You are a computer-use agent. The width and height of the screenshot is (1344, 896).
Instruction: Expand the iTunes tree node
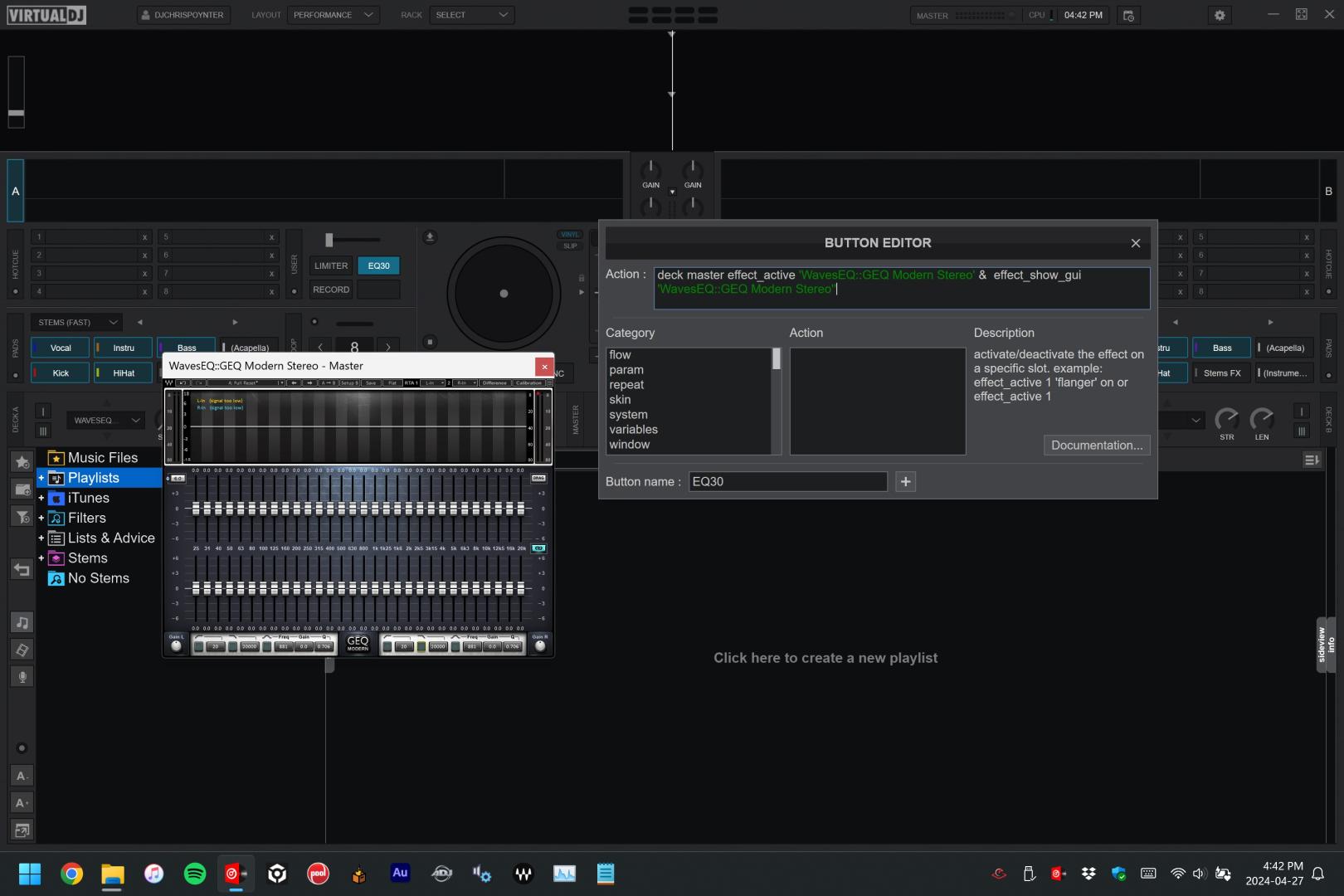pos(41,498)
